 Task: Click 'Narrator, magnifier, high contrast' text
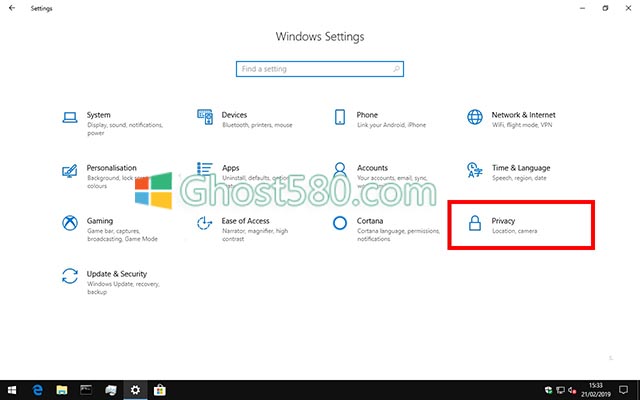[255, 235]
